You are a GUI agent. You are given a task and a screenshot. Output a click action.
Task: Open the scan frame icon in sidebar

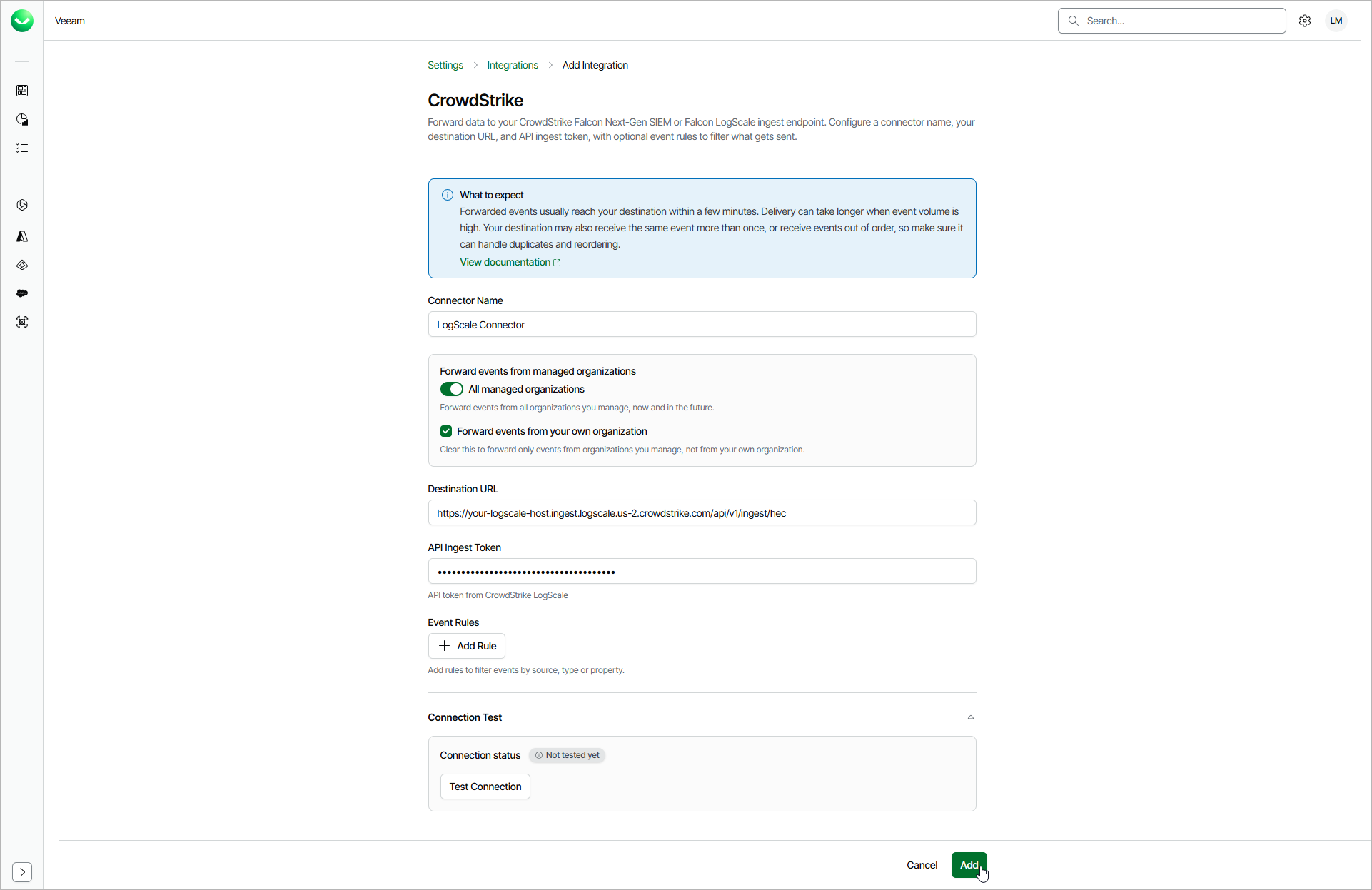(x=22, y=322)
